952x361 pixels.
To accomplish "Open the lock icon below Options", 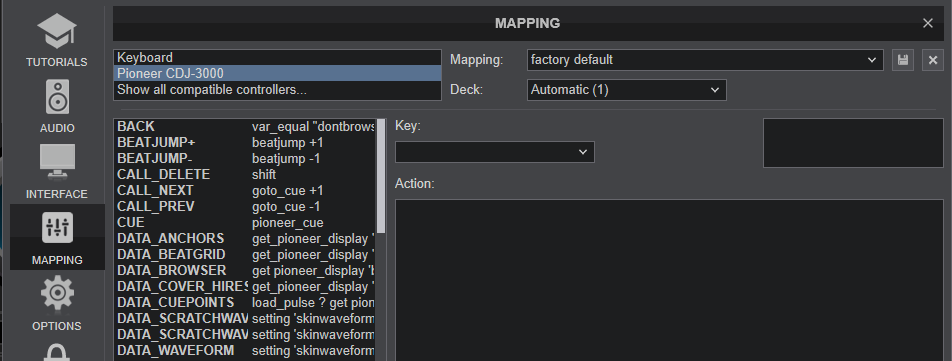I will pos(56,353).
